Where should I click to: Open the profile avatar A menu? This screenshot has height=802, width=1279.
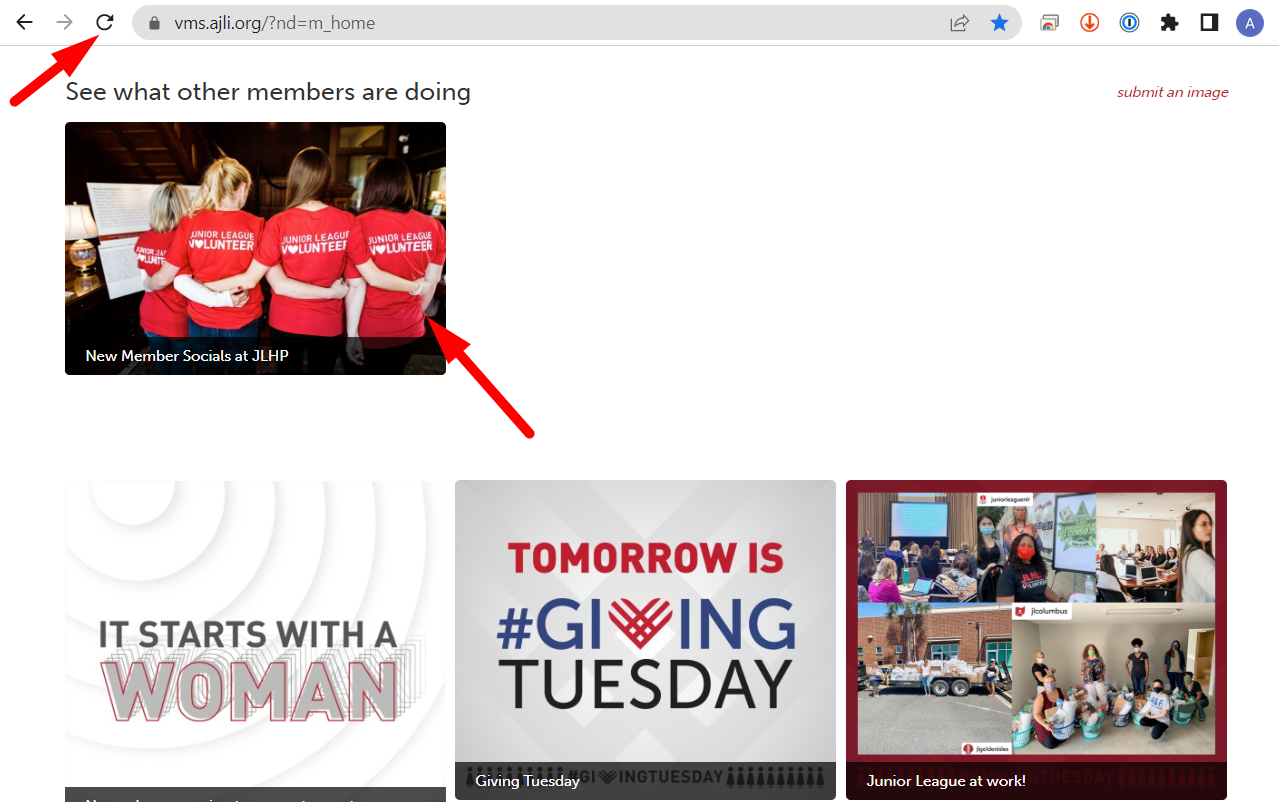[1249, 22]
